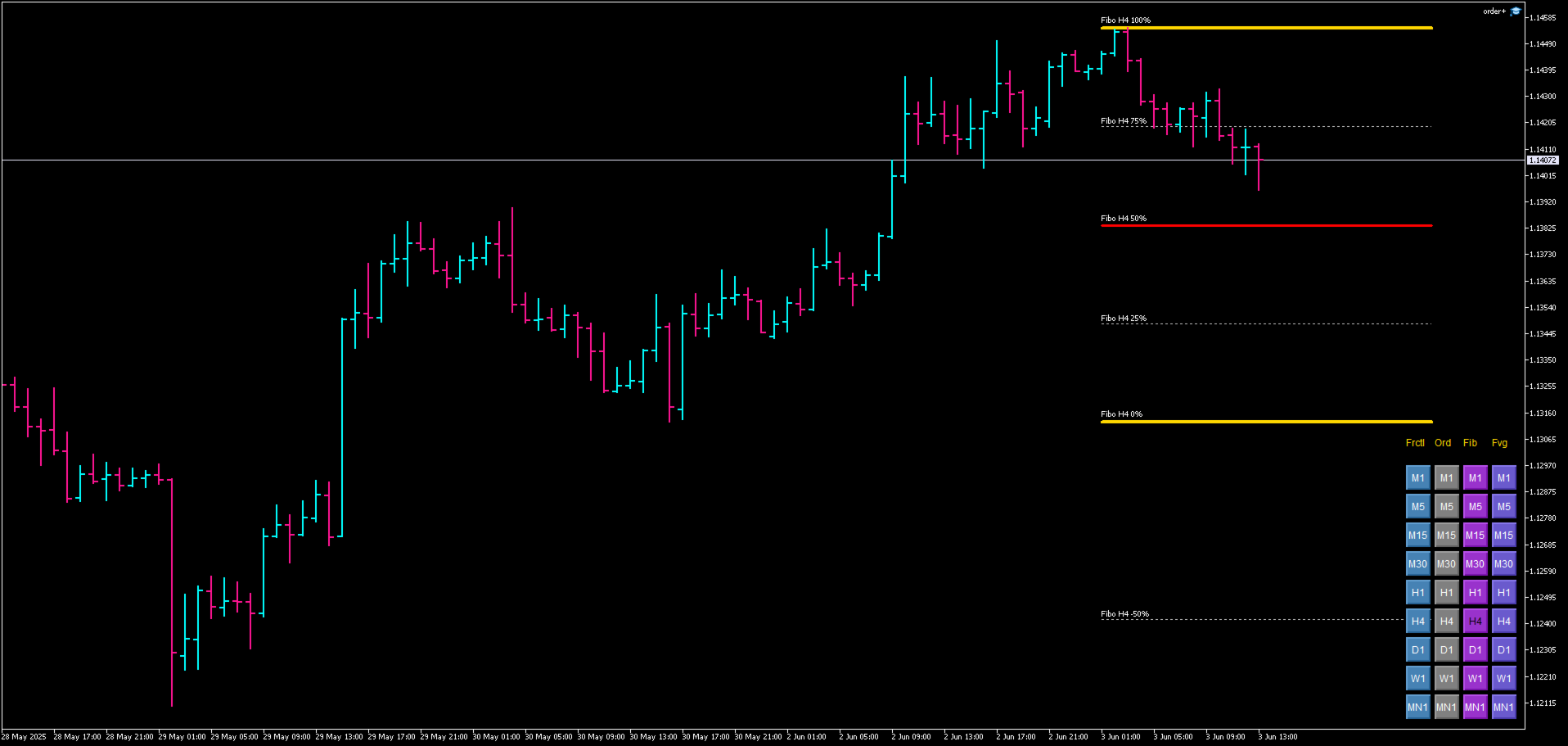Show W1 Fibonacci levels in Fib column
This screenshot has width=1568, height=746.
tap(1475, 679)
